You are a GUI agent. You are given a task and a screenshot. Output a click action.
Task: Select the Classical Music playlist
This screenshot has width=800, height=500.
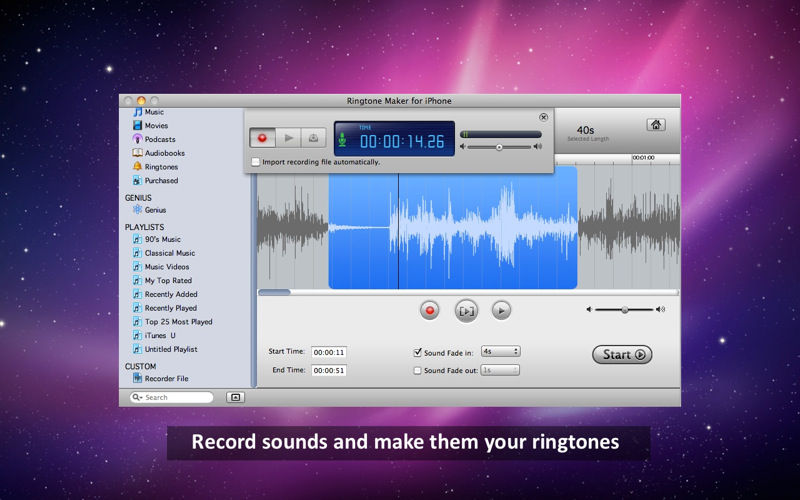(x=164, y=253)
